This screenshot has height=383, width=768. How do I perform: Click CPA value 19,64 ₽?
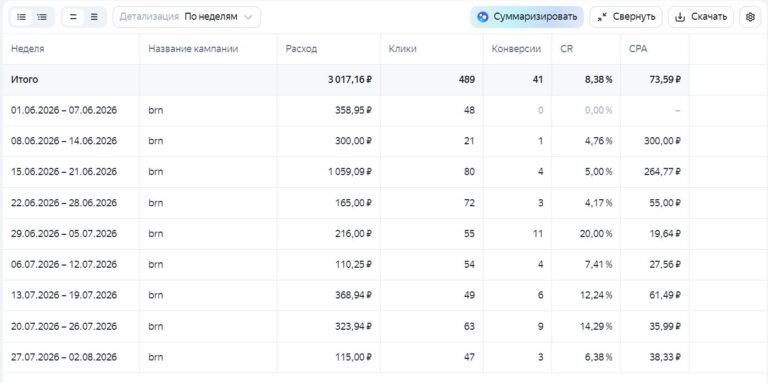665,234
